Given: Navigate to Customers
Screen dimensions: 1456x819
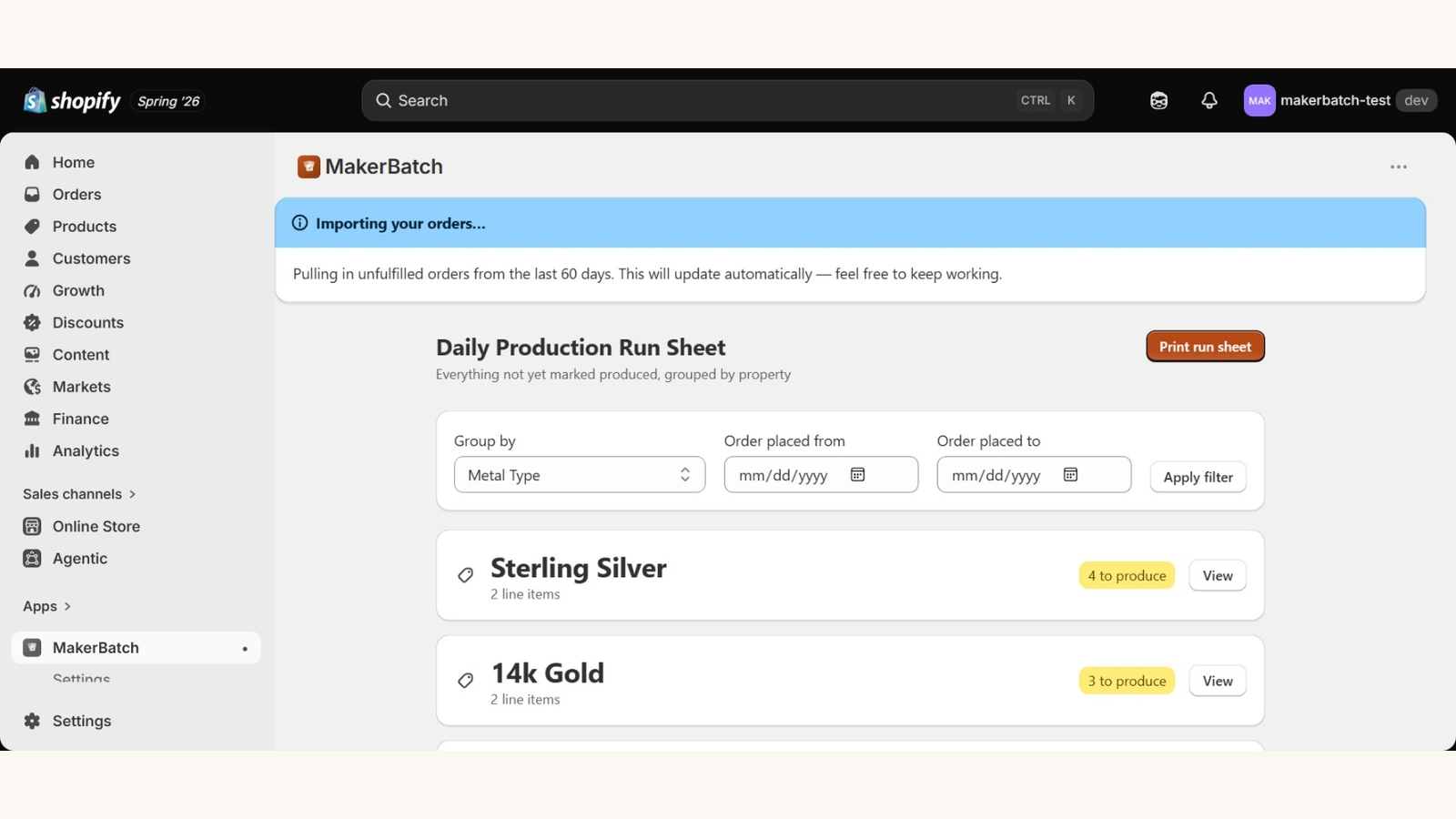Looking at the screenshot, I should 136,258.
